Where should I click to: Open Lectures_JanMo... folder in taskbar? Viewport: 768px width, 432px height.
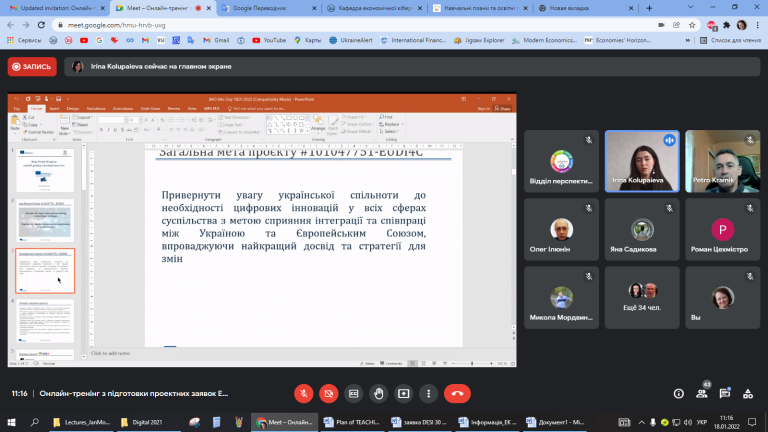pos(82,422)
